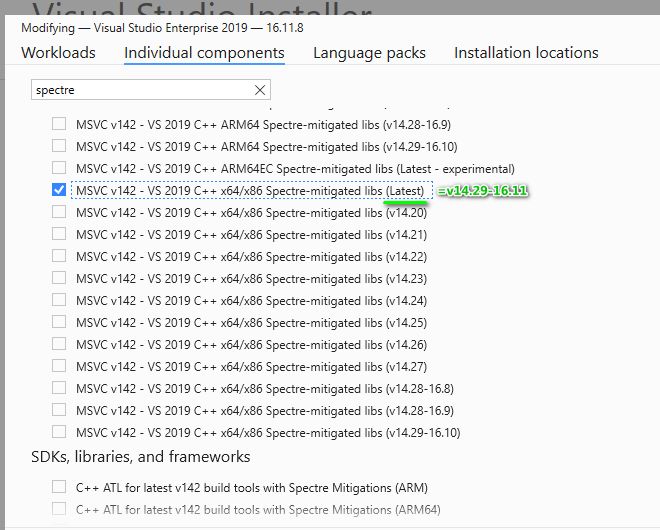Image resolution: width=660 pixels, height=530 pixels.
Task: Check x64/x86 Spectre-mitigated libs (v14.27)
Action: [59, 365]
